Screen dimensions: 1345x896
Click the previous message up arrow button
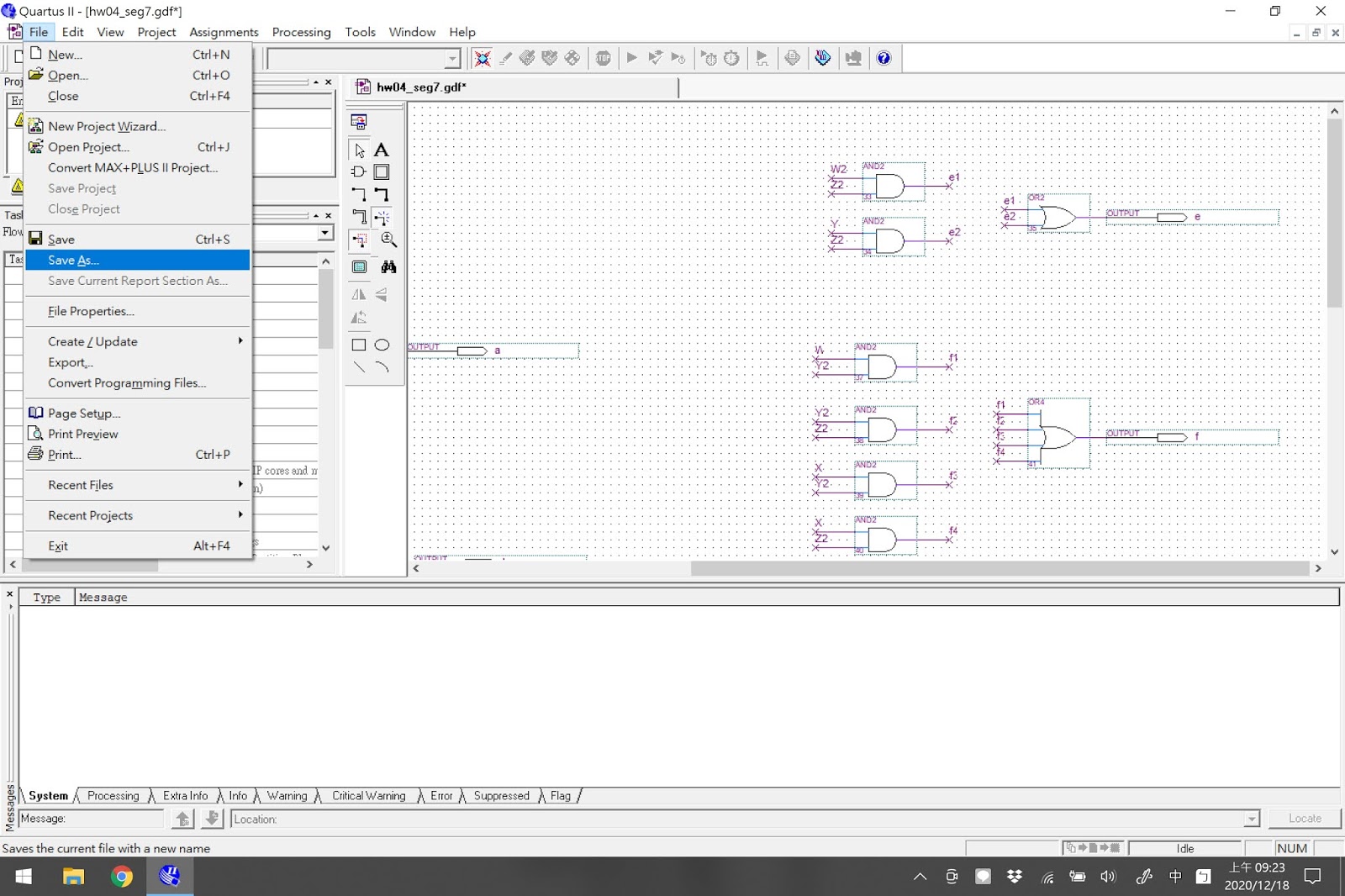tap(182, 819)
